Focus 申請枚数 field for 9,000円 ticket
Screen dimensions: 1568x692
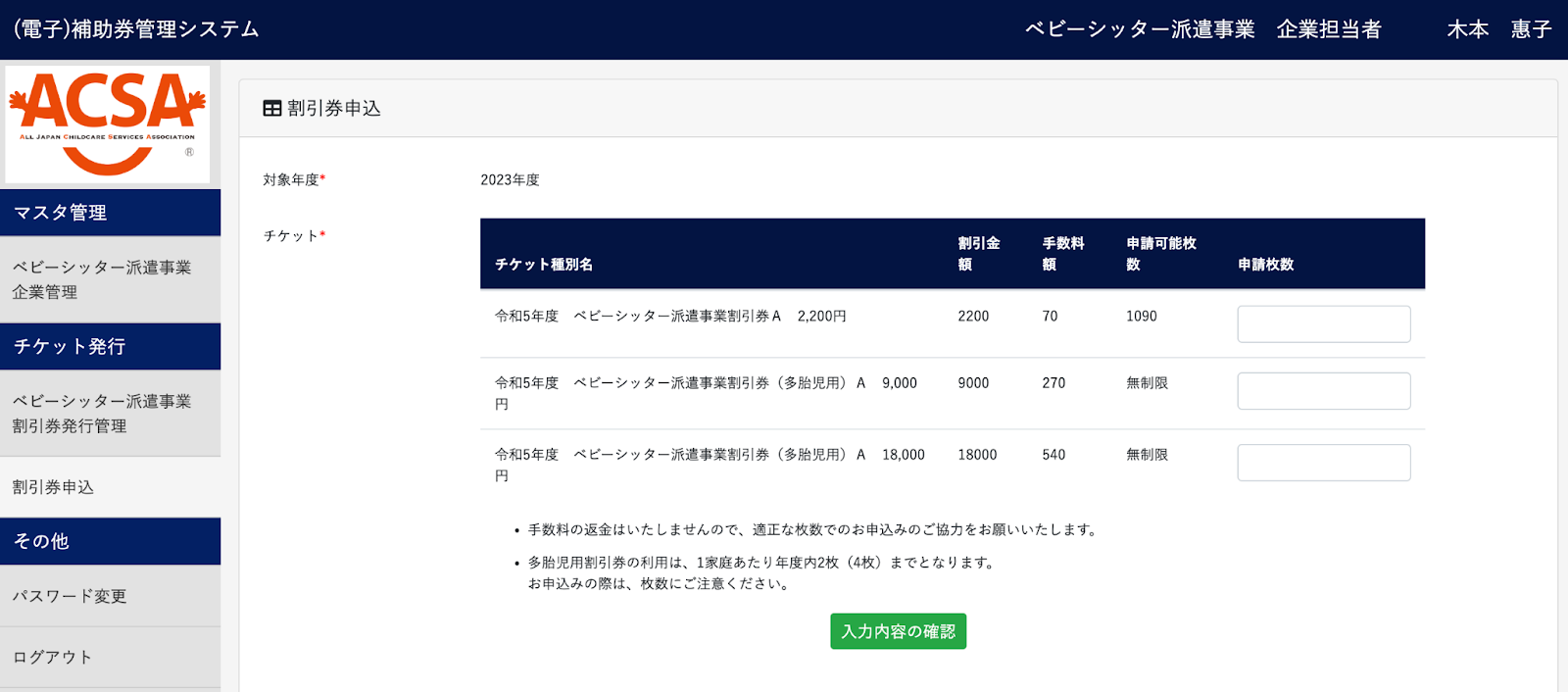click(1324, 391)
